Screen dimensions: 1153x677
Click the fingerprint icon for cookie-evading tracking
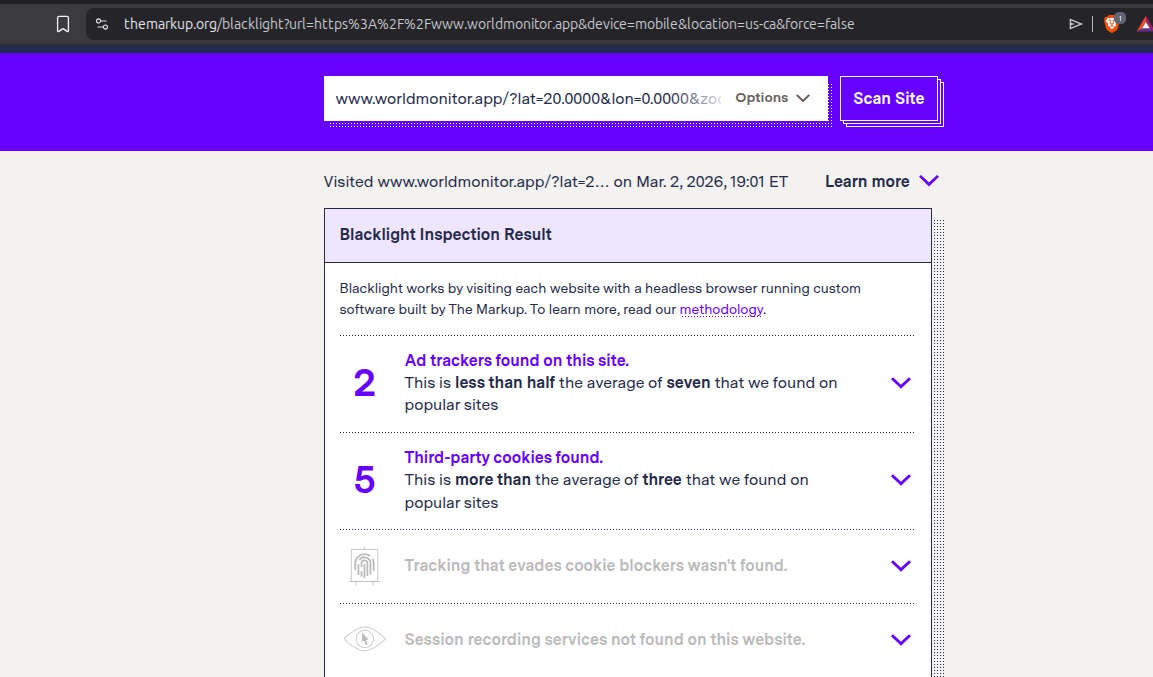(364, 566)
